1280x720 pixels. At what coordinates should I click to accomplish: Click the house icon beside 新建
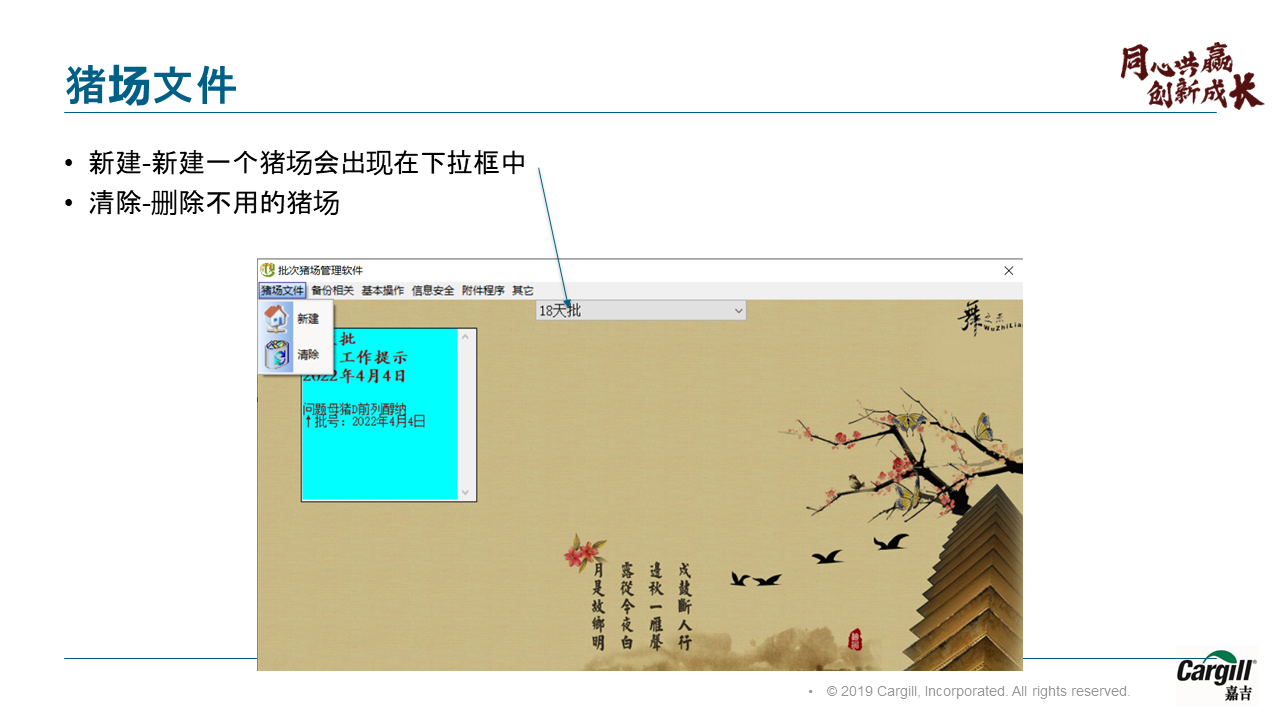click(x=276, y=319)
